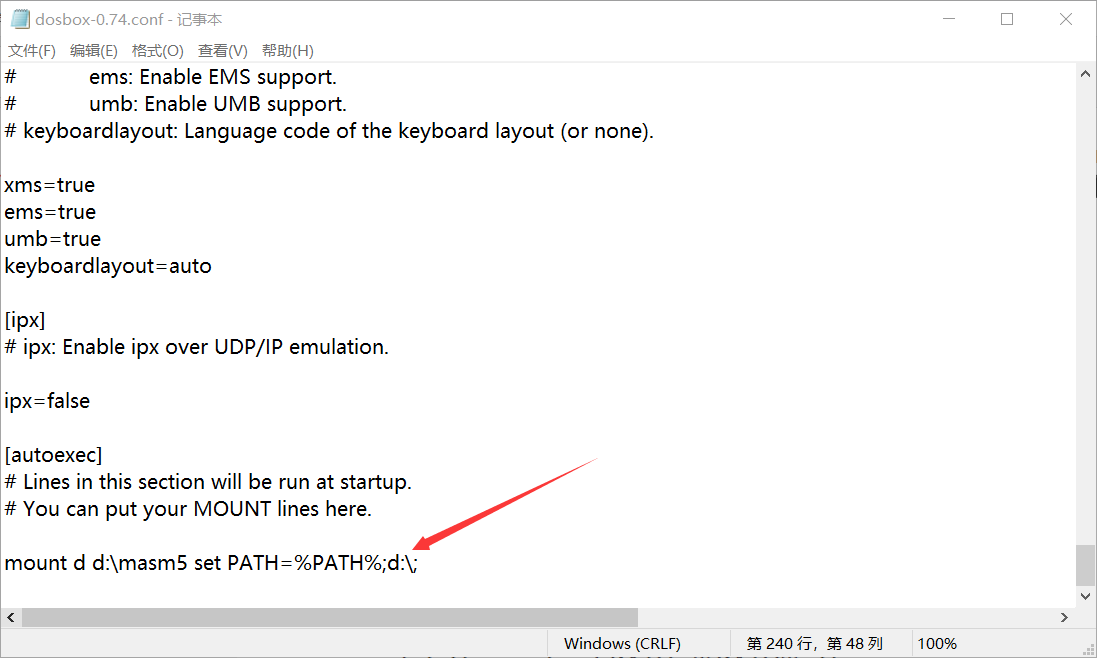This screenshot has width=1097, height=658.
Task: Open the 查看(V) menu
Action: (x=222, y=51)
